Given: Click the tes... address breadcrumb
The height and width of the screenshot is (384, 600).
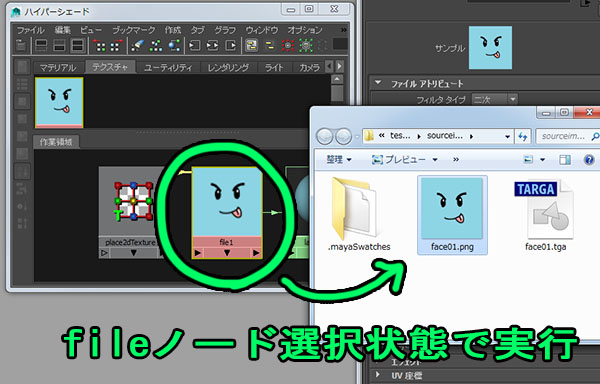Looking at the screenshot, I should (x=400, y=136).
